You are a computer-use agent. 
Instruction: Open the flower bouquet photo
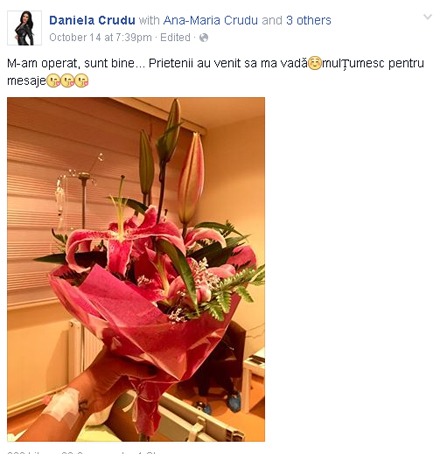click(136, 269)
